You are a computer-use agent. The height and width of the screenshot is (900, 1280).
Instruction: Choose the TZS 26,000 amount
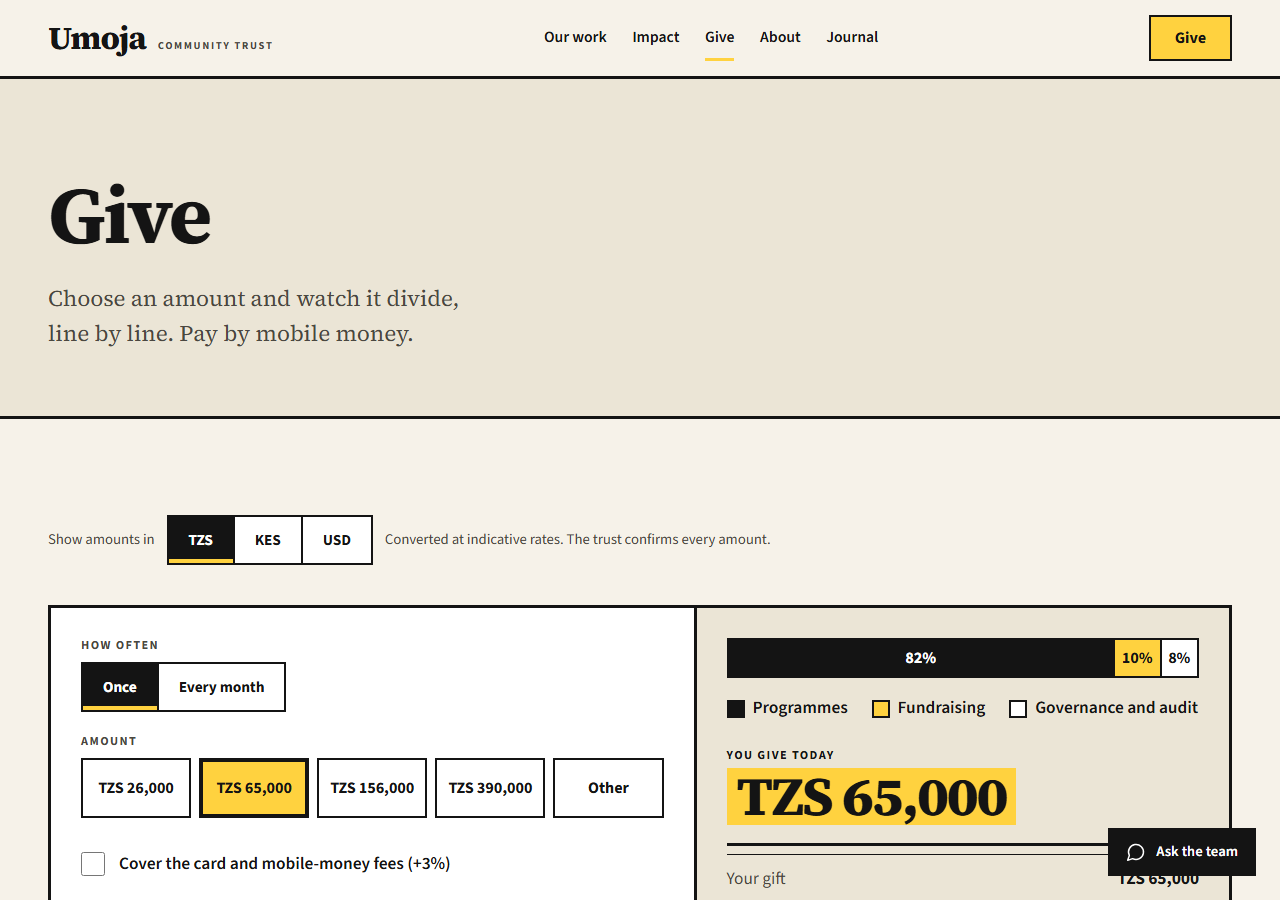point(136,788)
